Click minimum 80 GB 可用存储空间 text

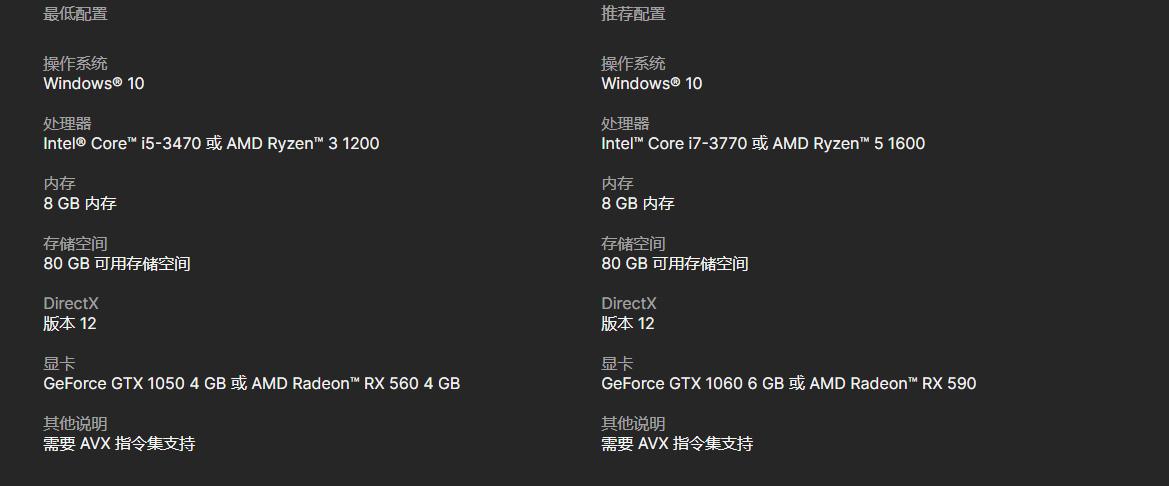(117, 264)
